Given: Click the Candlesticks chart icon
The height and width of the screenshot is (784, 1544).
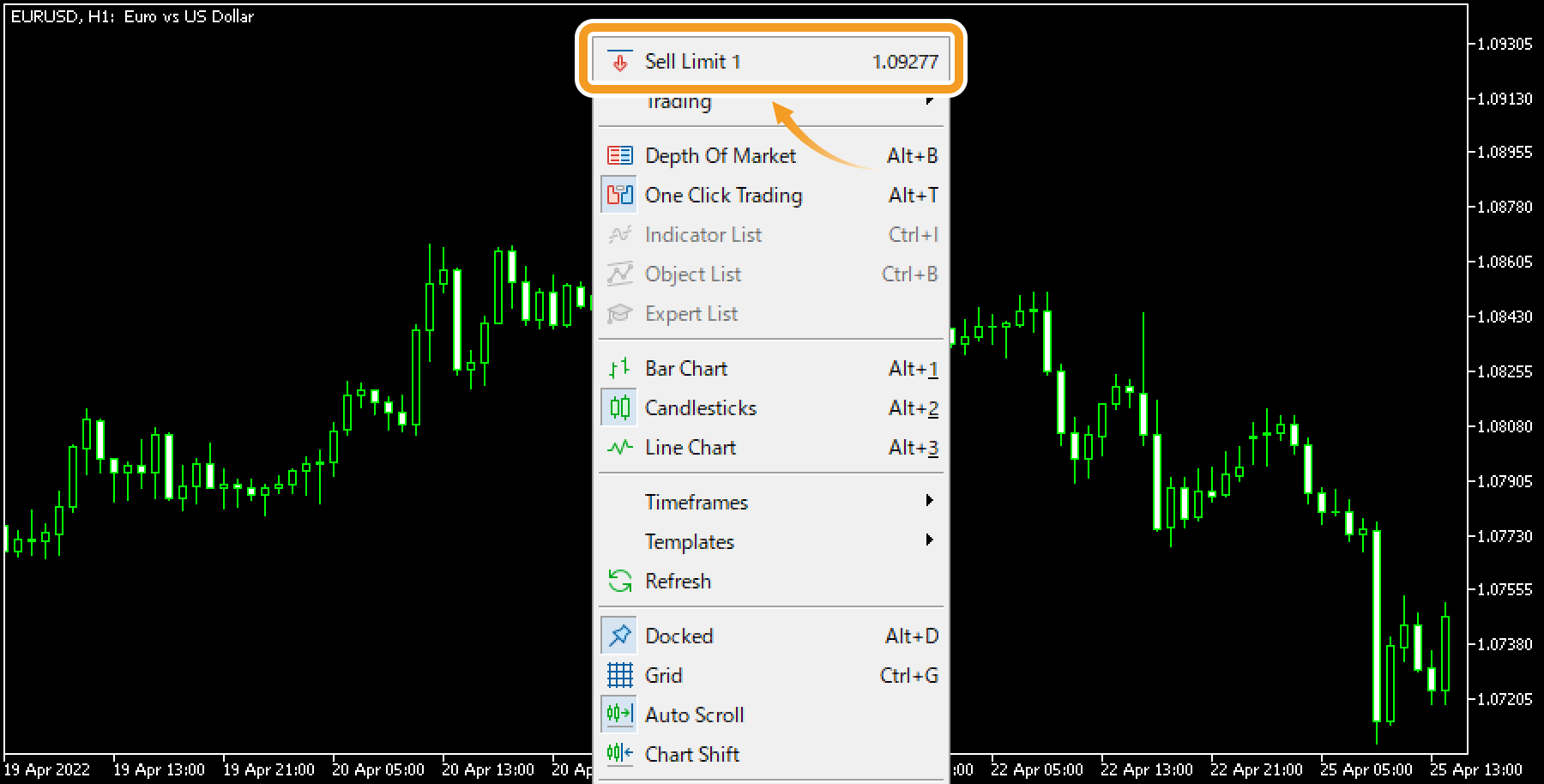Looking at the screenshot, I should (x=619, y=407).
